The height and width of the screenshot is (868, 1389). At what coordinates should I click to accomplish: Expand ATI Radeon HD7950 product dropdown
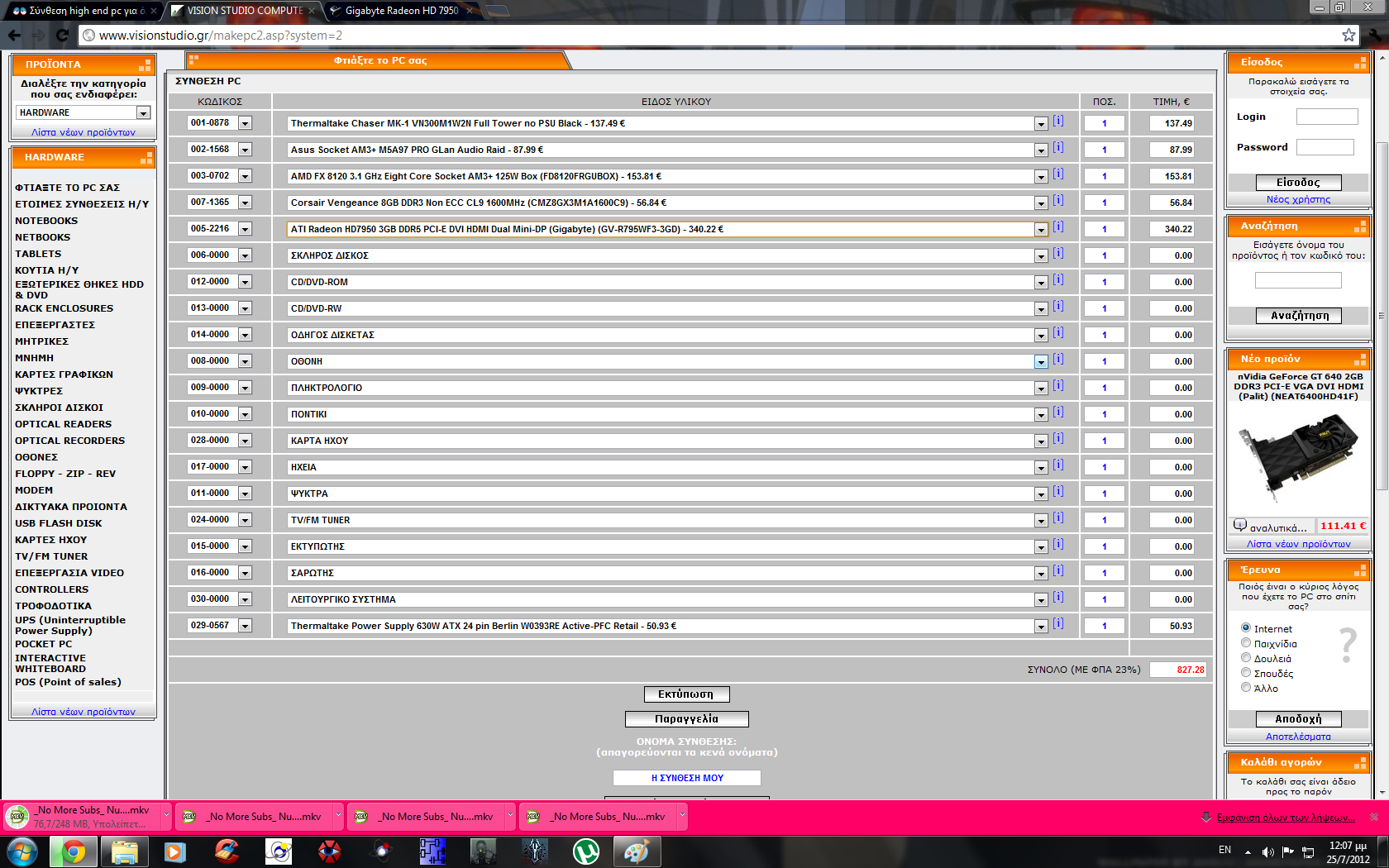click(x=1041, y=230)
